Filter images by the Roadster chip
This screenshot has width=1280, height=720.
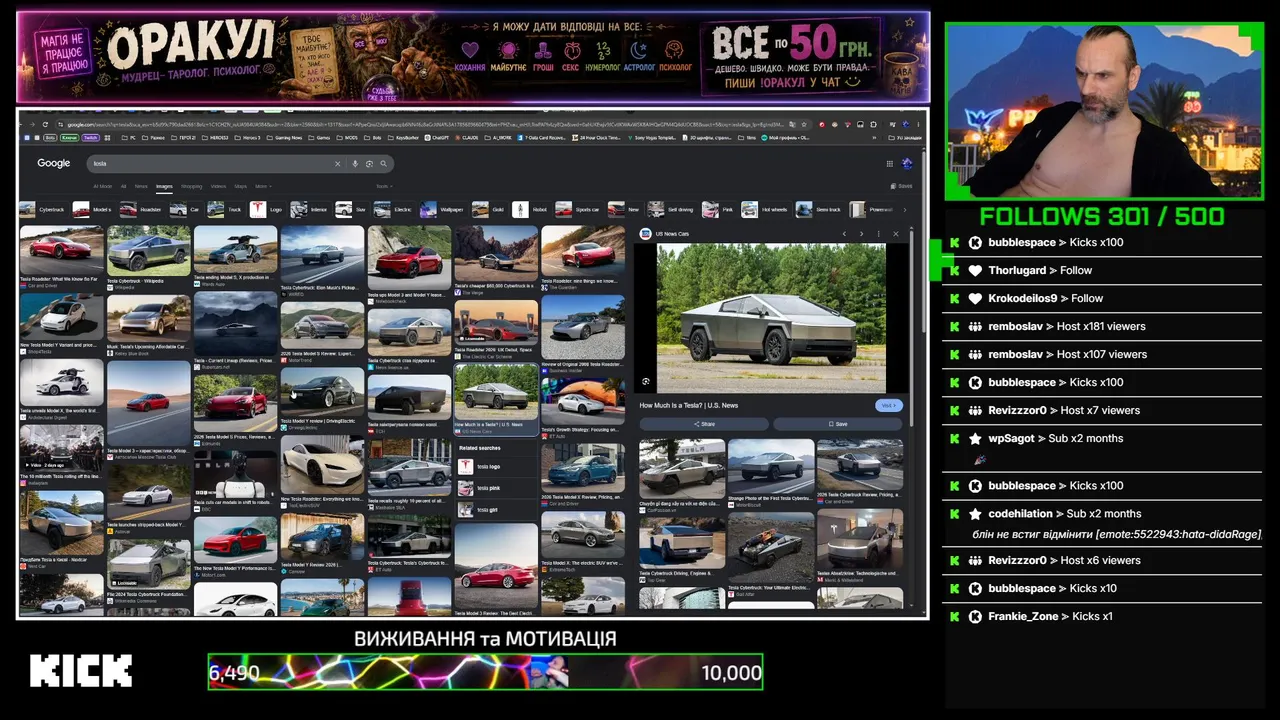point(141,210)
